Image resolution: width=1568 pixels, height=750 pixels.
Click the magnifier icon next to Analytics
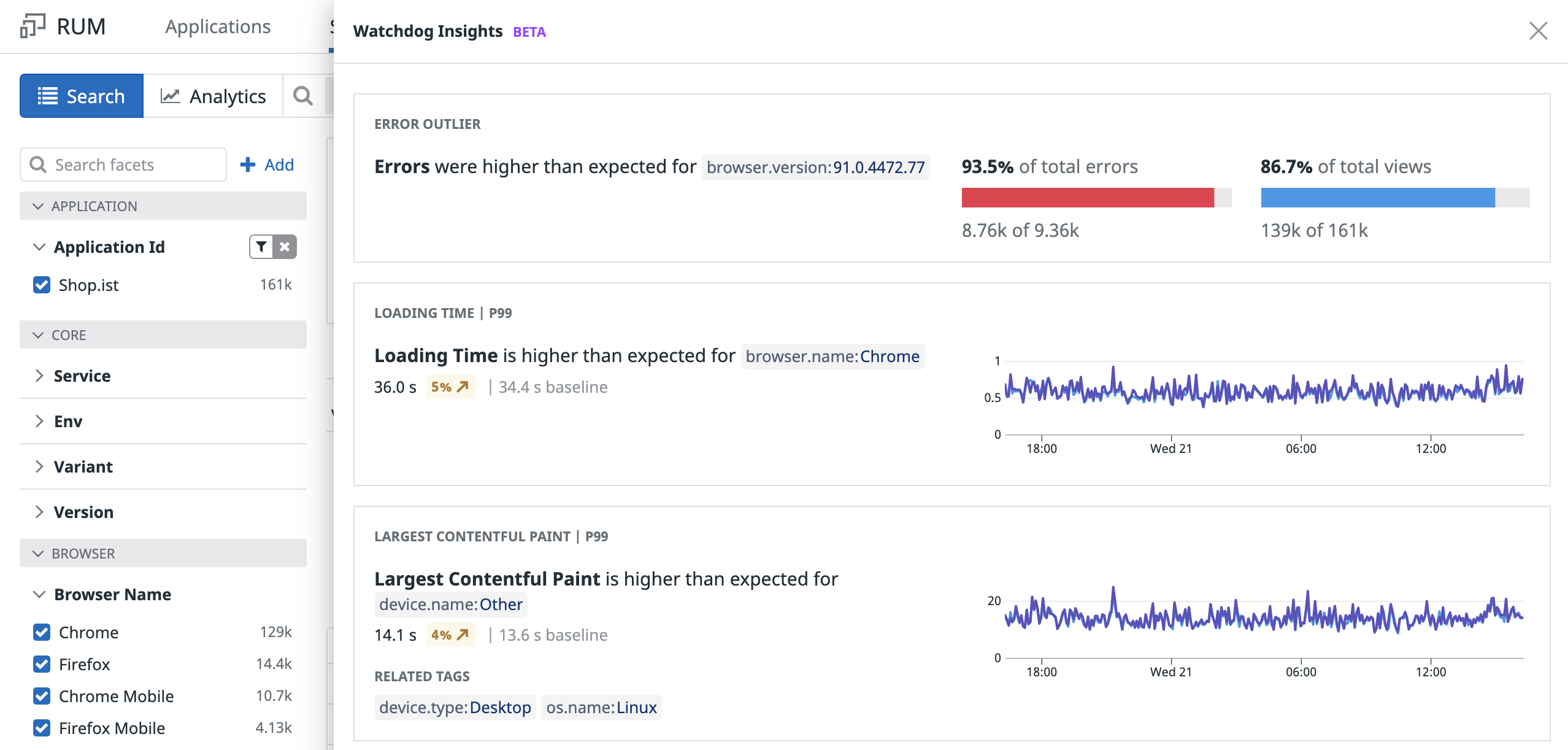(303, 96)
